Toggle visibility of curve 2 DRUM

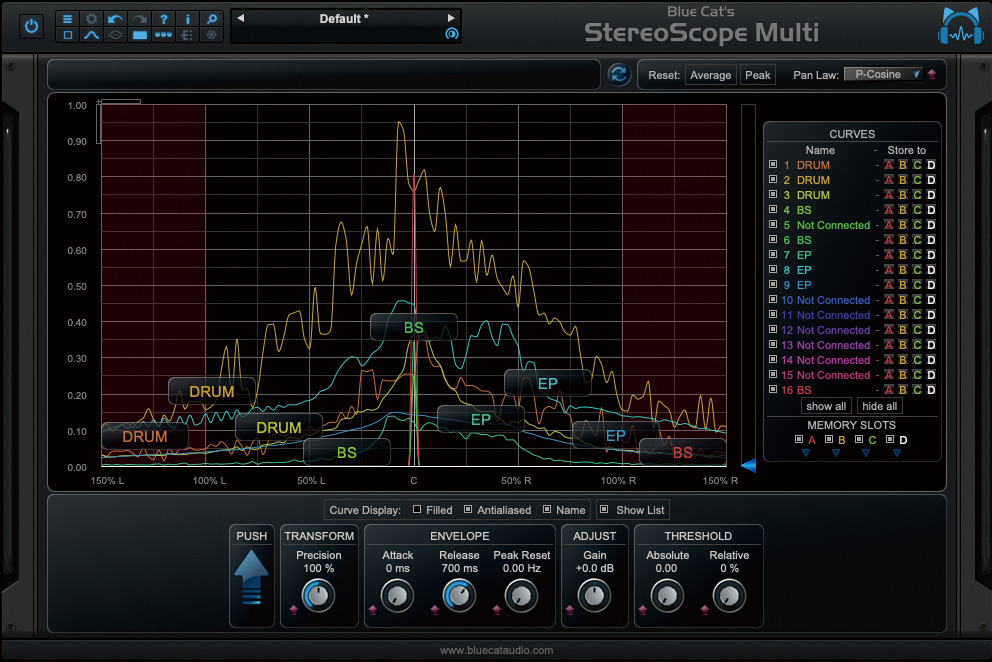point(773,179)
